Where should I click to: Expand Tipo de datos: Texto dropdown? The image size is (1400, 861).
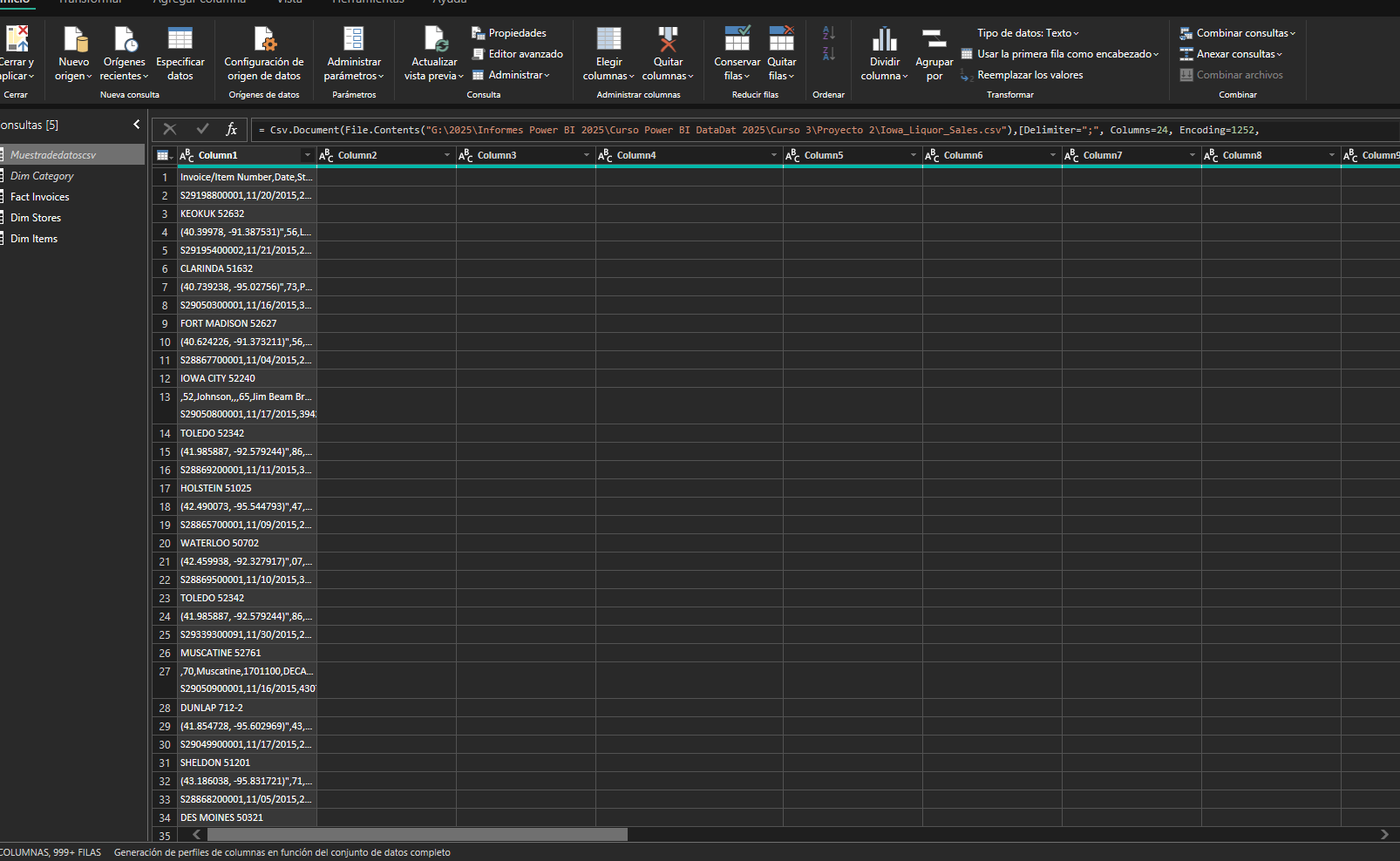(x=1028, y=33)
